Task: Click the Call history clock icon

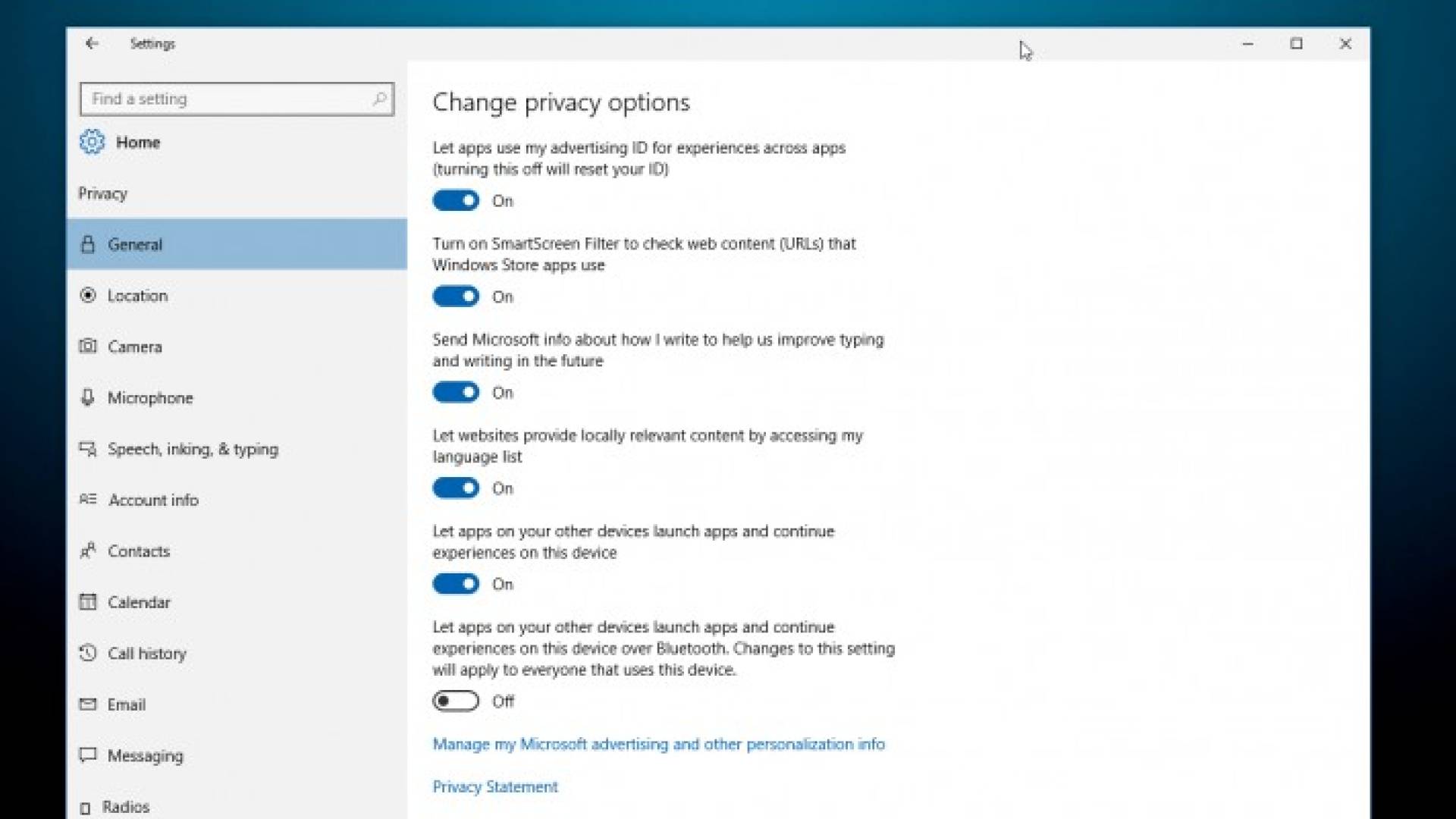Action: click(x=88, y=653)
